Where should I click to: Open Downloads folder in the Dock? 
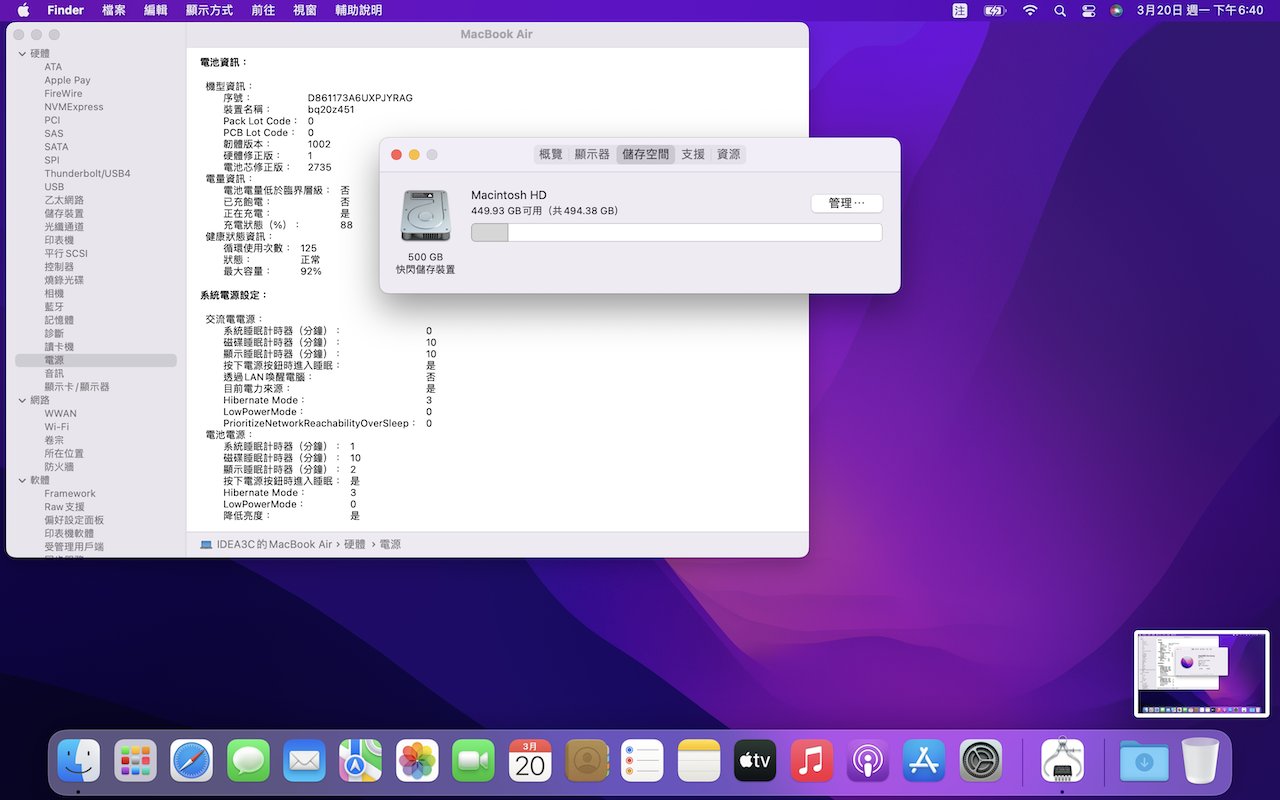coord(1144,761)
